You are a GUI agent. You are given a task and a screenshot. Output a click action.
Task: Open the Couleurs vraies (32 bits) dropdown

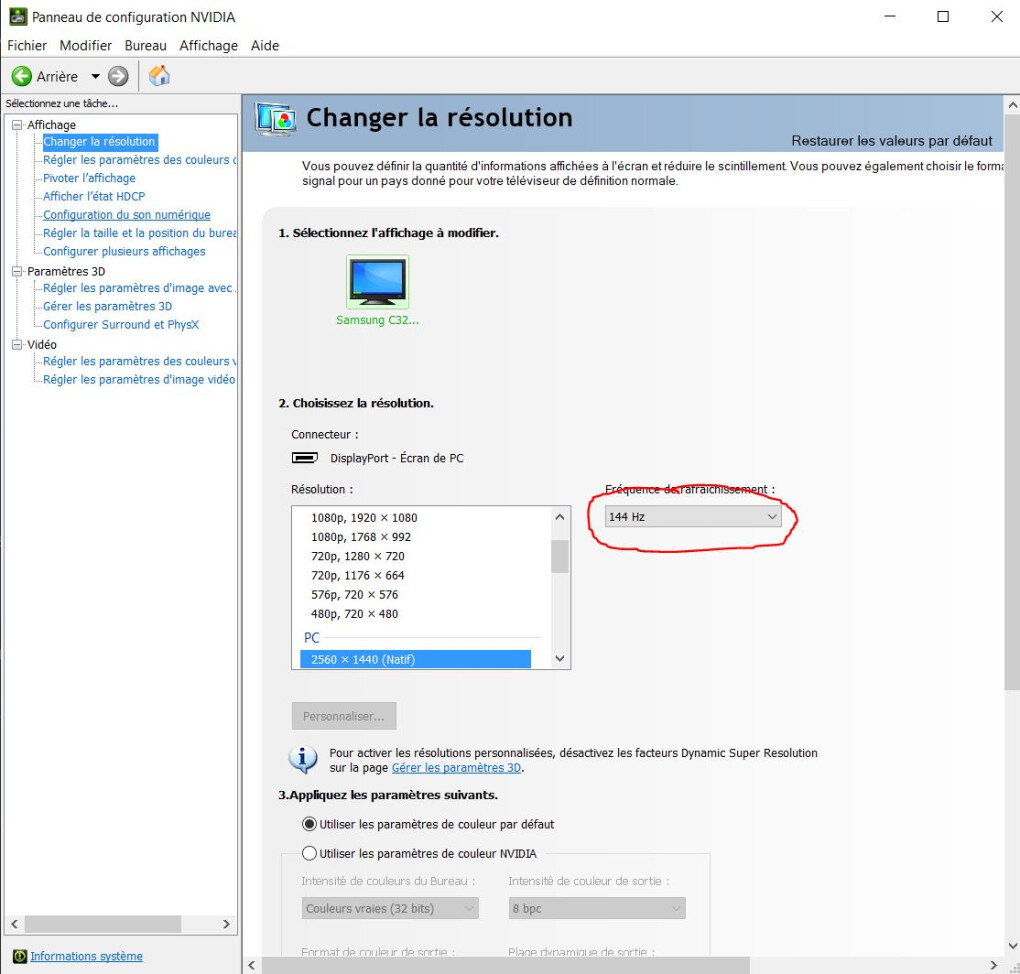click(390, 908)
